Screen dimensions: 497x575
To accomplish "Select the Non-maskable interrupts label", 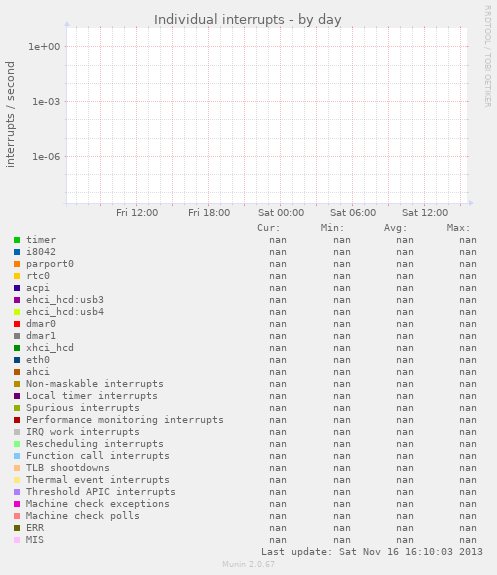I will [95, 384].
